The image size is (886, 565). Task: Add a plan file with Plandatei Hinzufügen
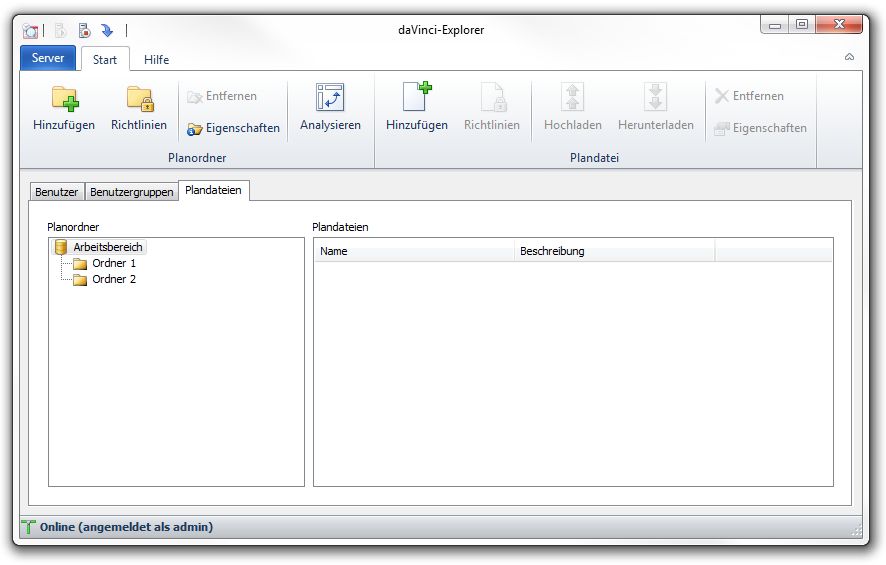(x=417, y=108)
